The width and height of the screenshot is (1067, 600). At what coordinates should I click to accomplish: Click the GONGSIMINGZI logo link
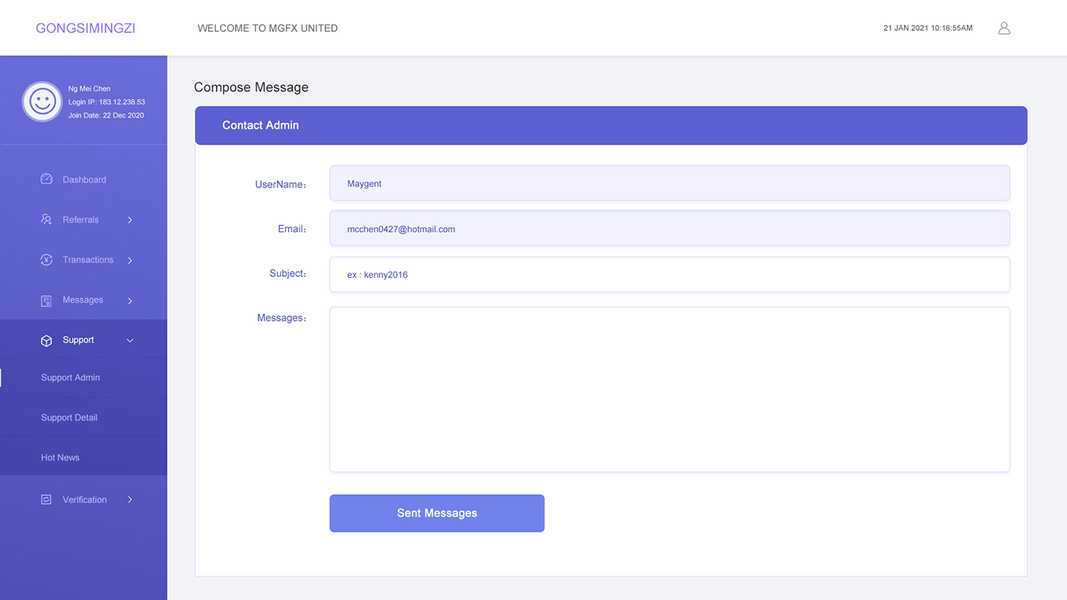point(85,28)
